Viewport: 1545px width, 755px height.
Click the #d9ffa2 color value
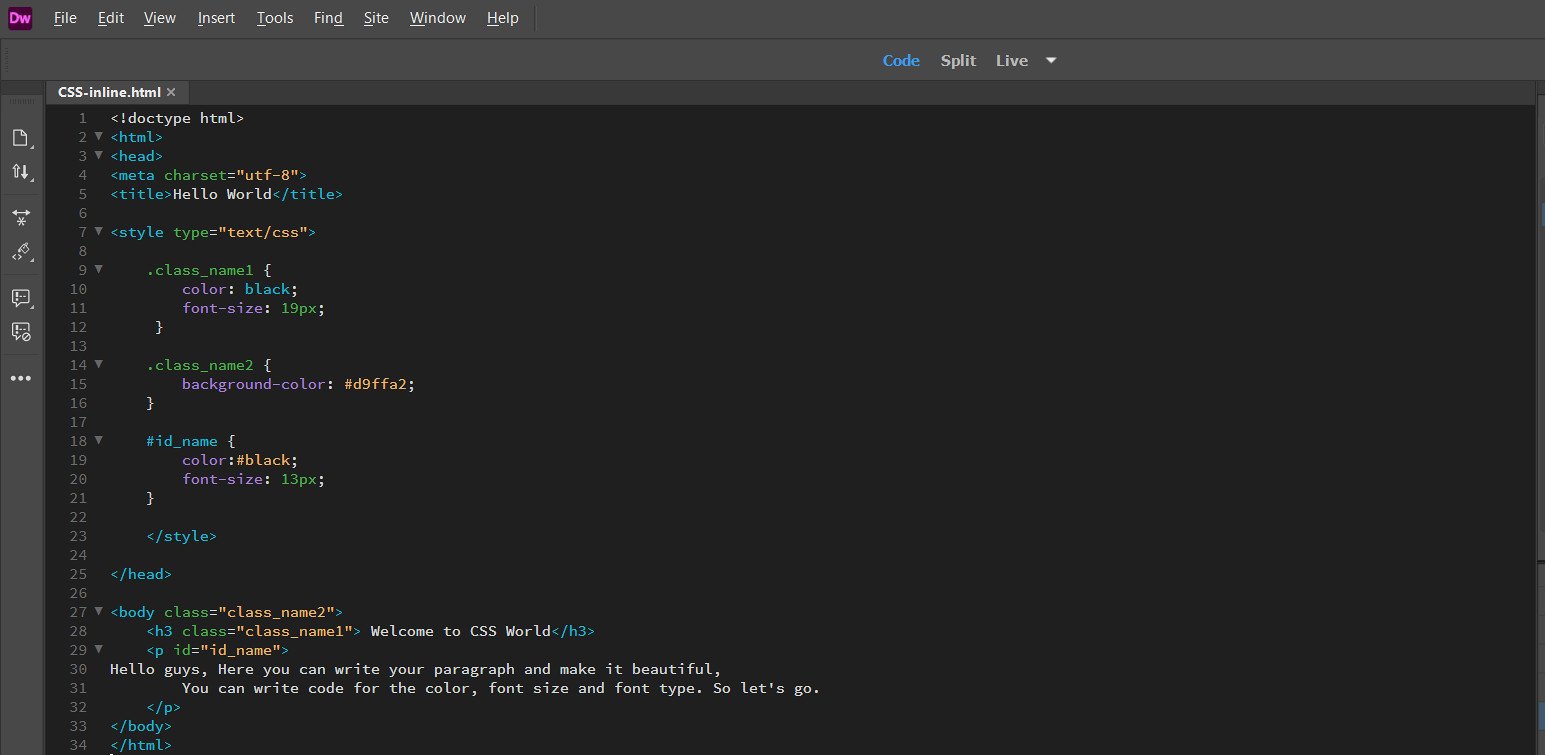pos(375,384)
